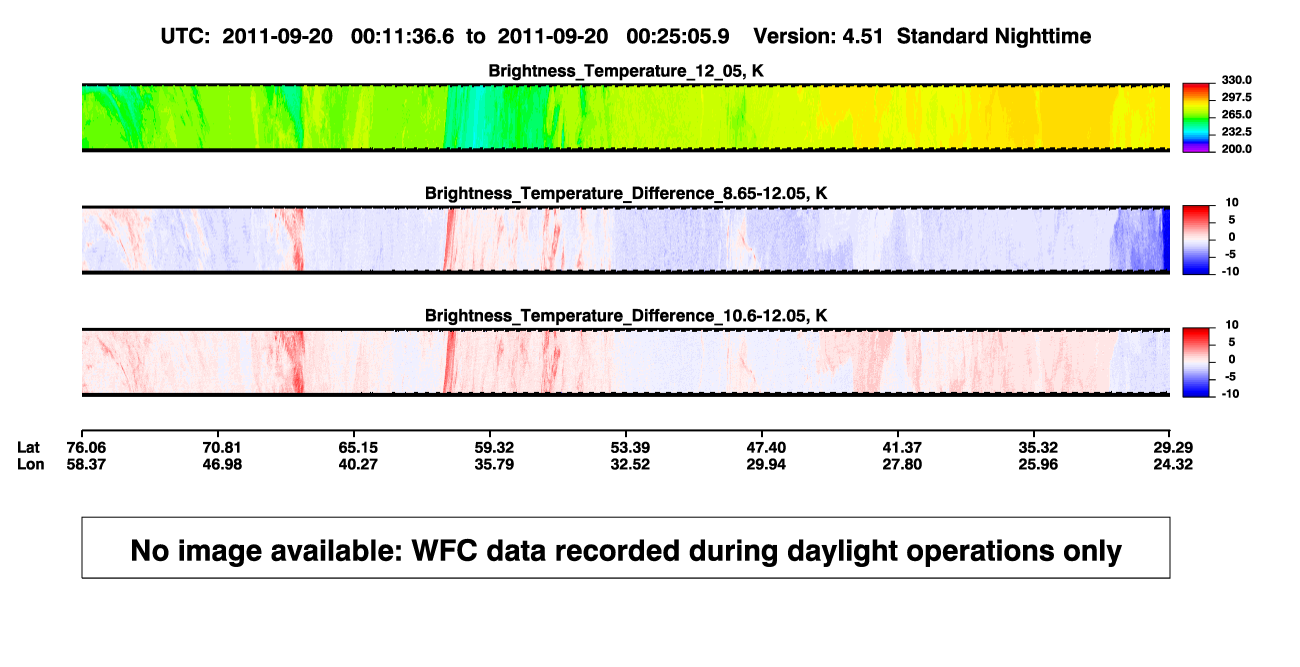Click the Brightness_Temperature_12_05 image strip

(625, 118)
